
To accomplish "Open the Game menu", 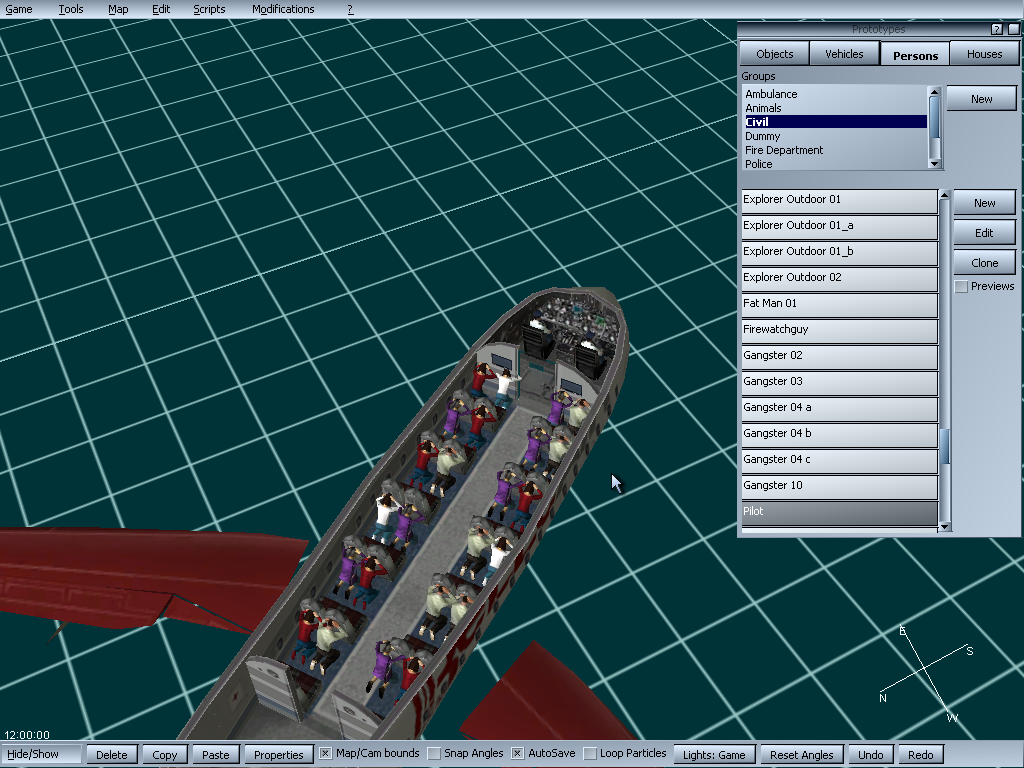I will pos(19,9).
